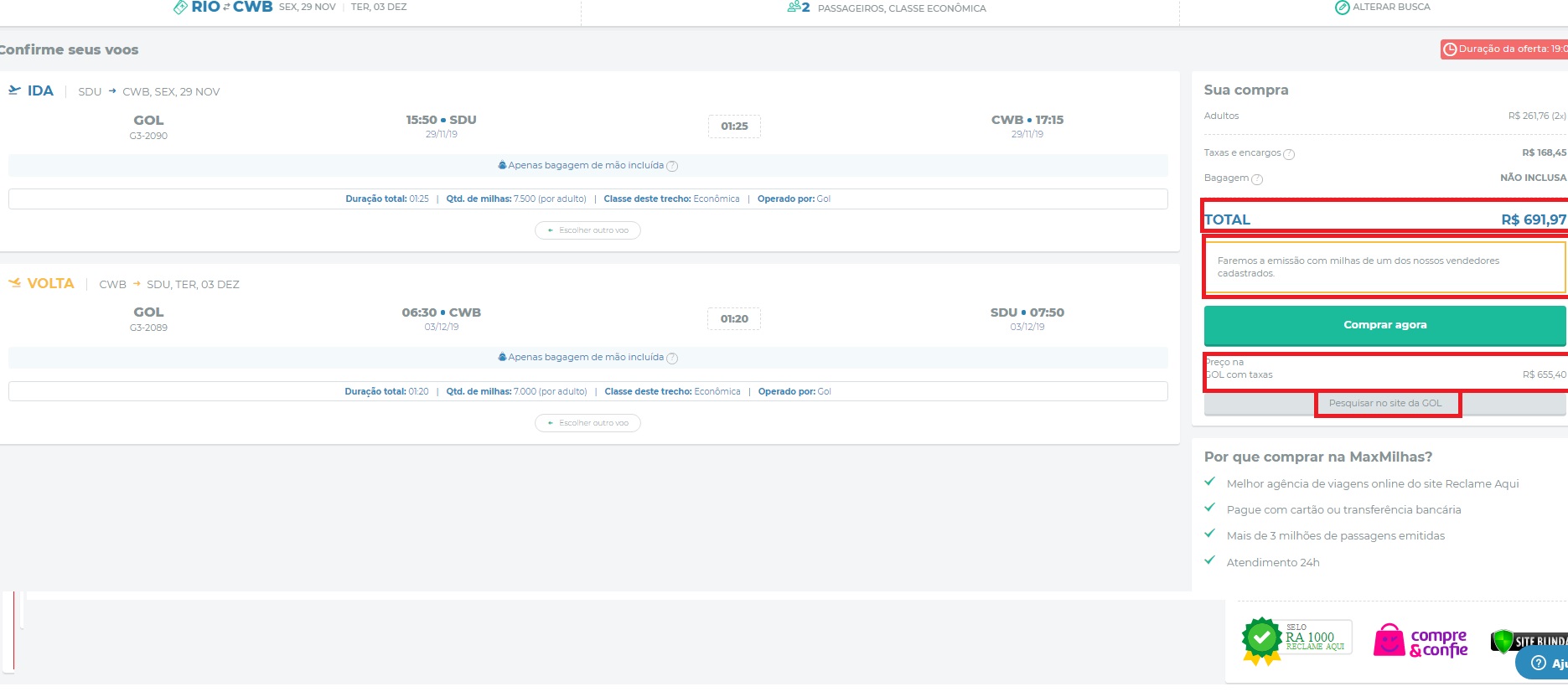Image resolution: width=1568 pixels, height=697 pixels.
Task: Click the NÃO INCLUSA baggage status
Action: click(x=1533, y=178)
